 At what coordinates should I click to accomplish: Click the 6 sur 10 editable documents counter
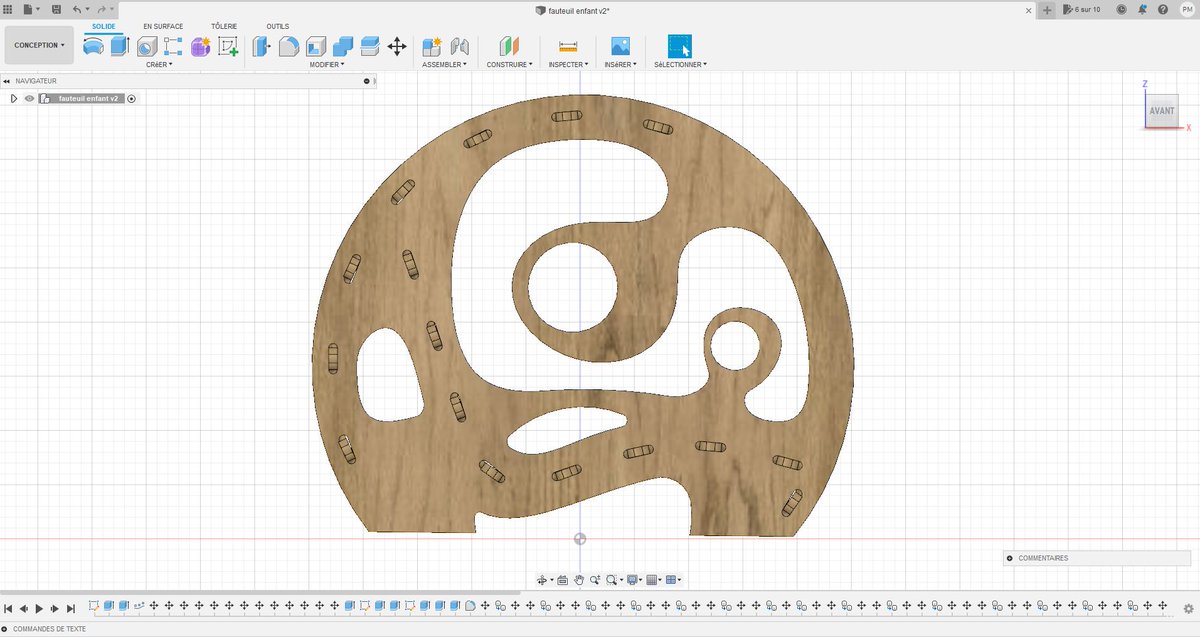pyautogui.click(x=1083, y=9)
